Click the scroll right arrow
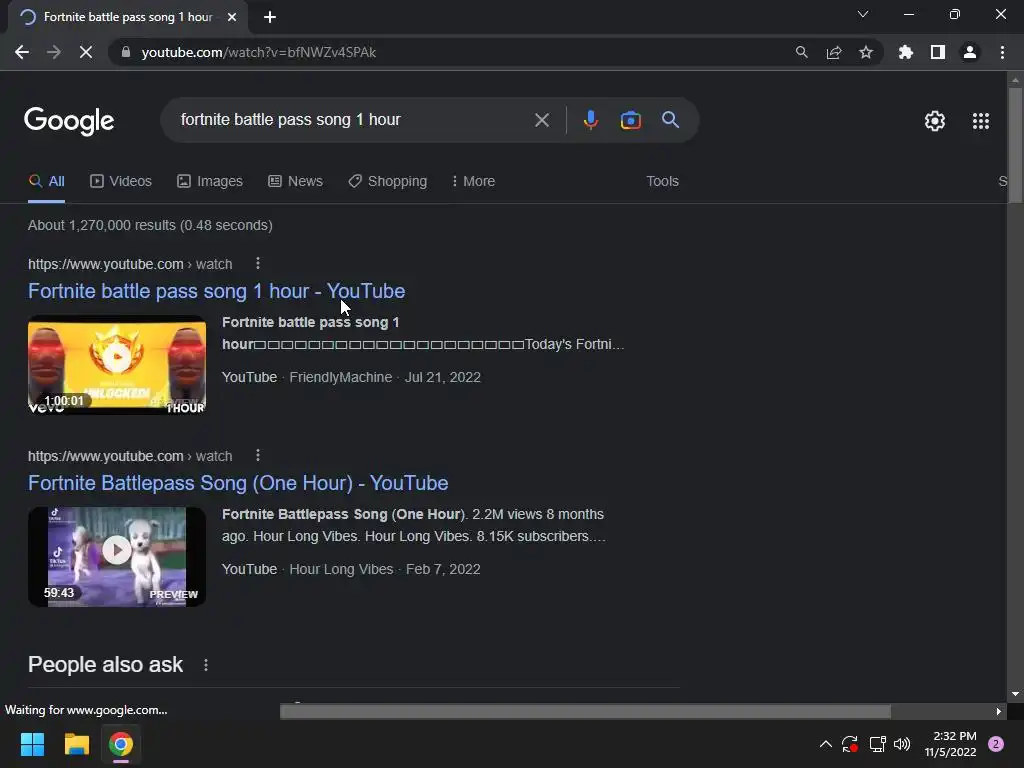Screen dimensions: 1024x768 (999, 711)
